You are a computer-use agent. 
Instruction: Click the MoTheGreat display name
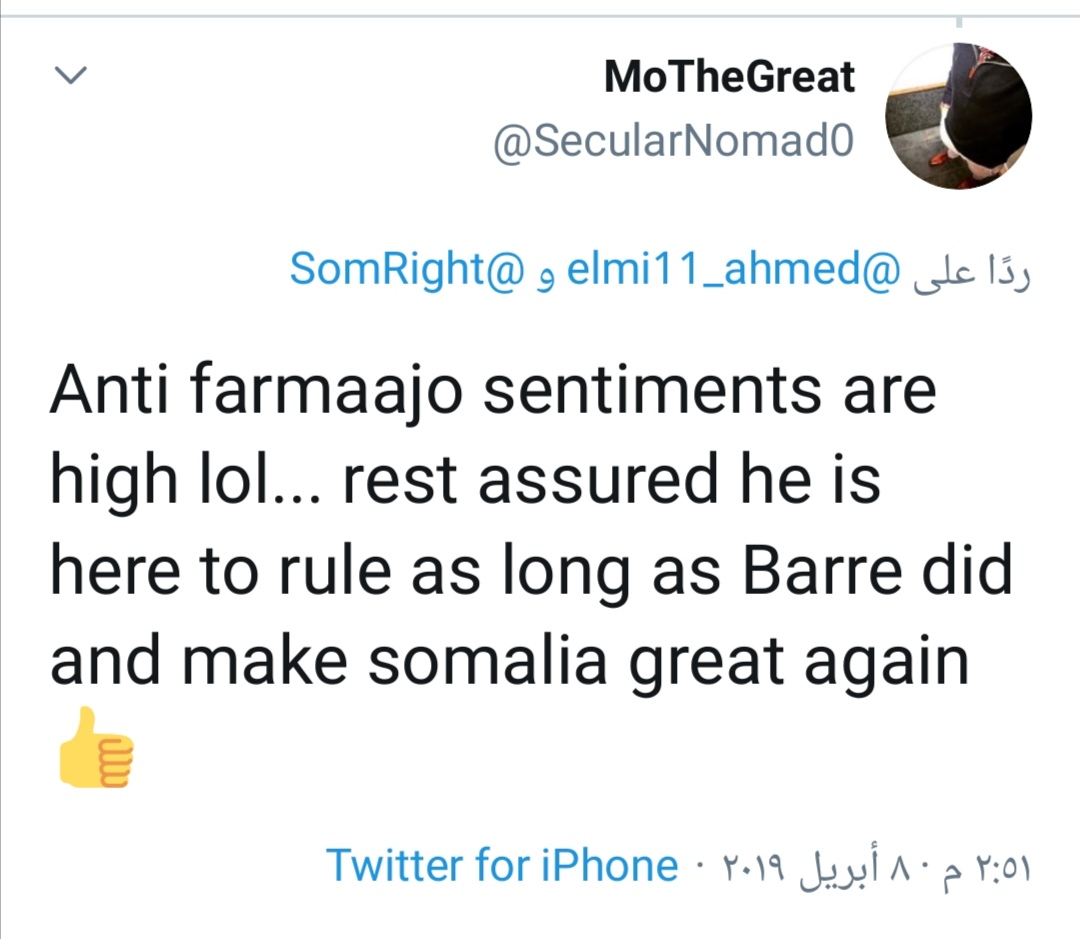[x=729, y=77]
